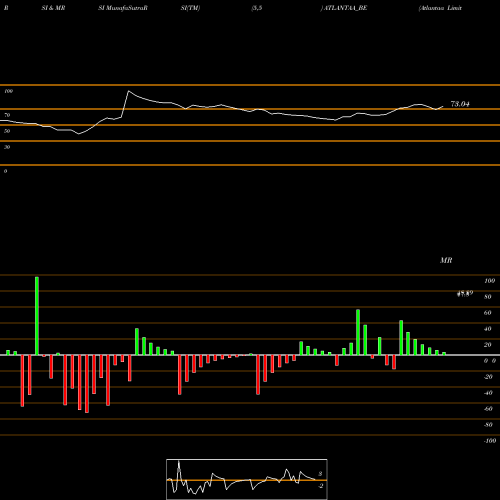The image size is (500, 500).
Task: Click the 40 label on MR axis
Action: coord(488,329)
